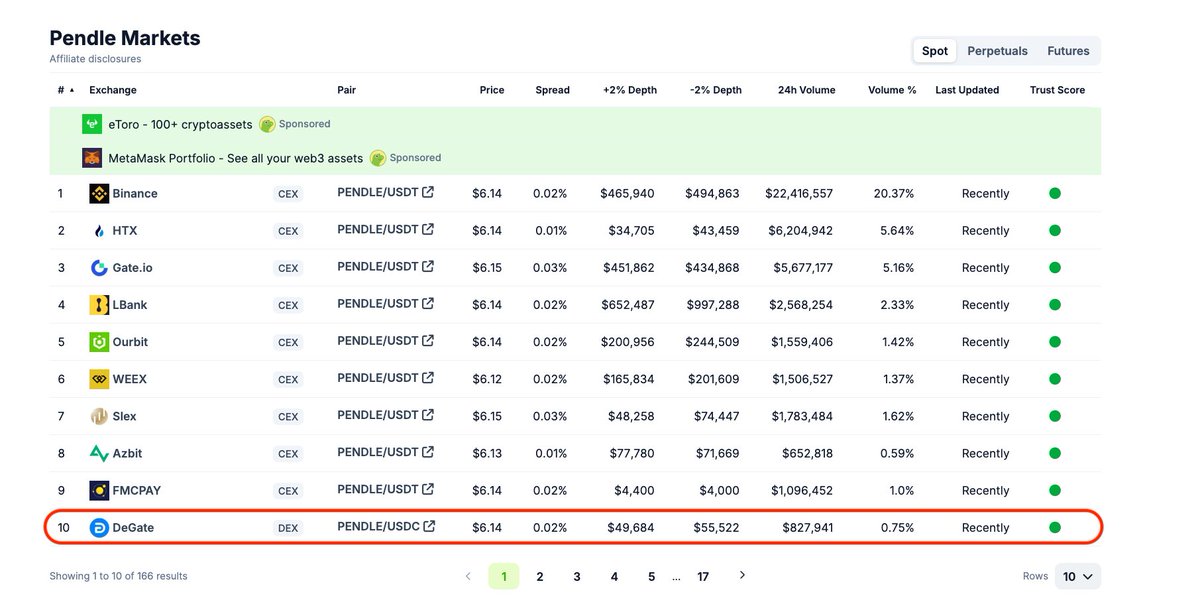Switch to the Futures tab
1200x612 pixels.
(x=1068, y=50)
